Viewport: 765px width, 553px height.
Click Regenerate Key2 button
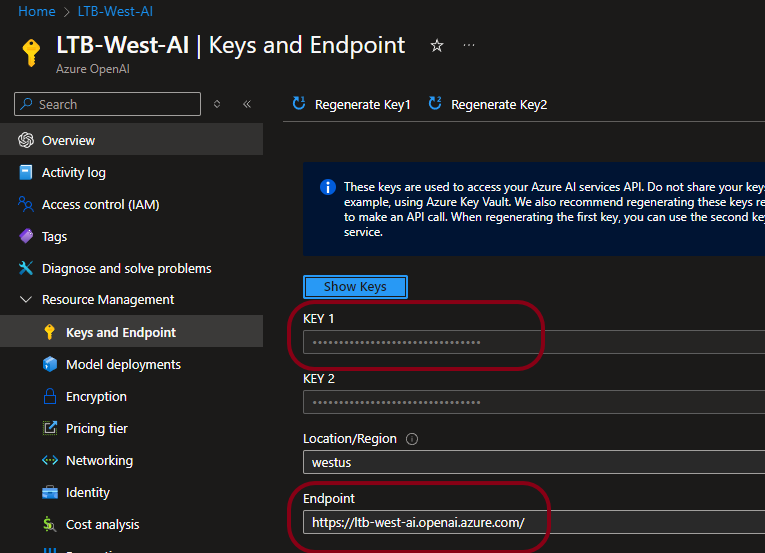pos(488,104)
